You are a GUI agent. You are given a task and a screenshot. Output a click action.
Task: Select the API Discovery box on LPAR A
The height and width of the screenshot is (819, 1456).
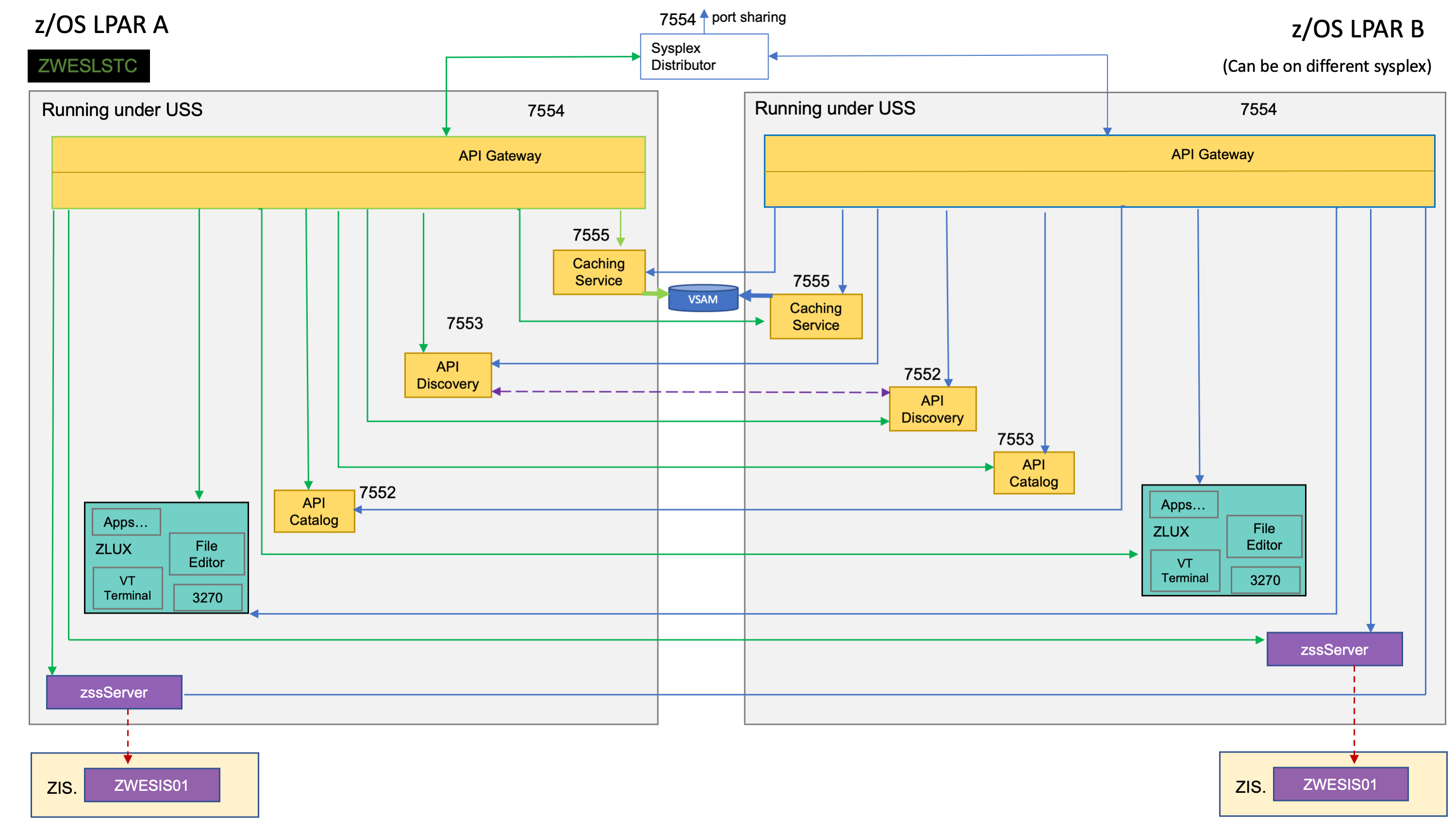[448, 375]
